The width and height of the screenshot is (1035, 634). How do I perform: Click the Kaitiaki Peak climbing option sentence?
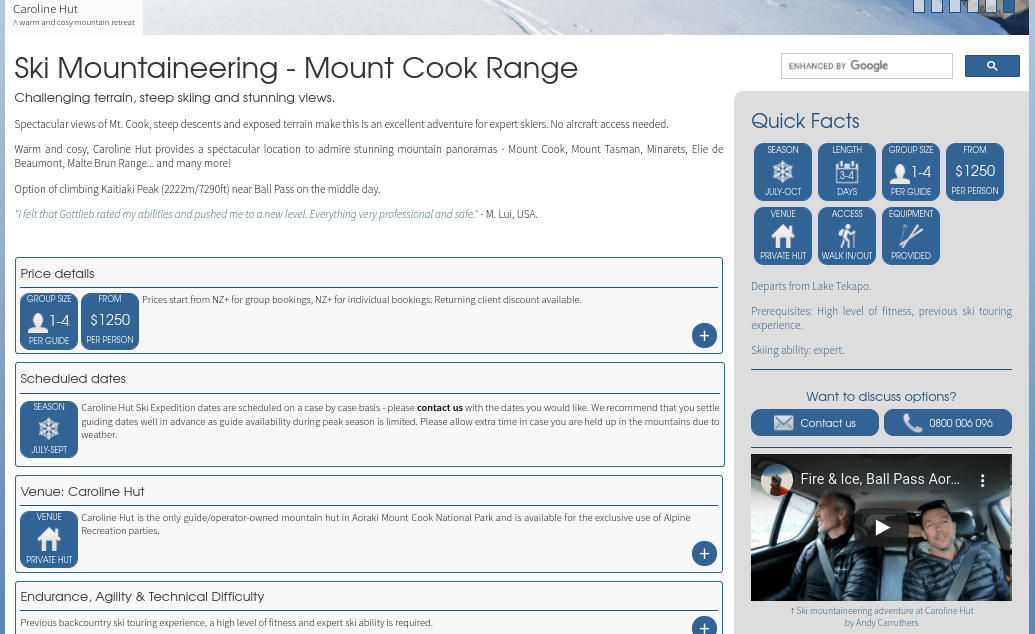pos(197,189)
